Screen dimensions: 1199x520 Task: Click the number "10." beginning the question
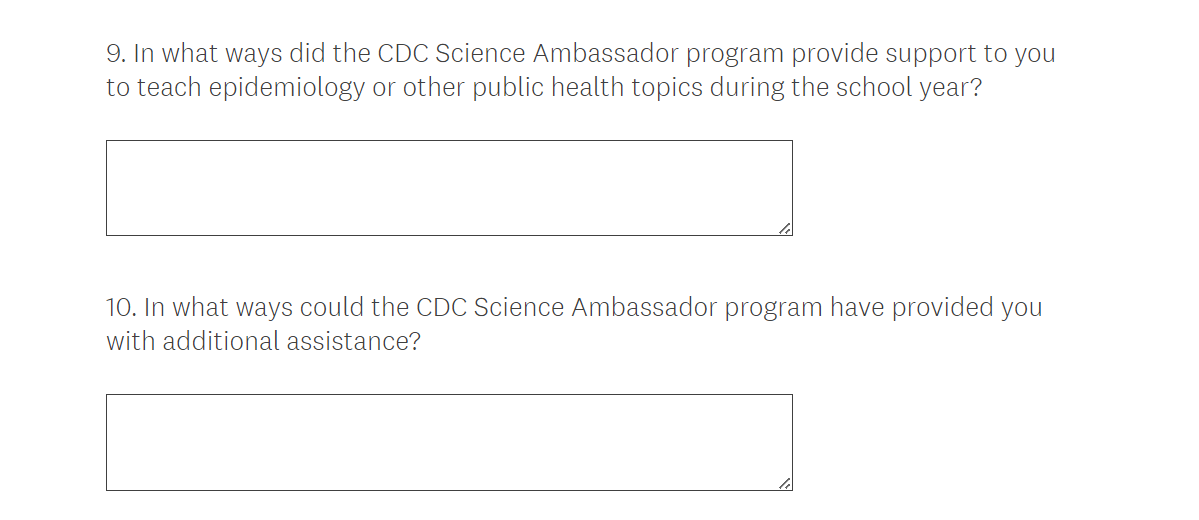121,307
